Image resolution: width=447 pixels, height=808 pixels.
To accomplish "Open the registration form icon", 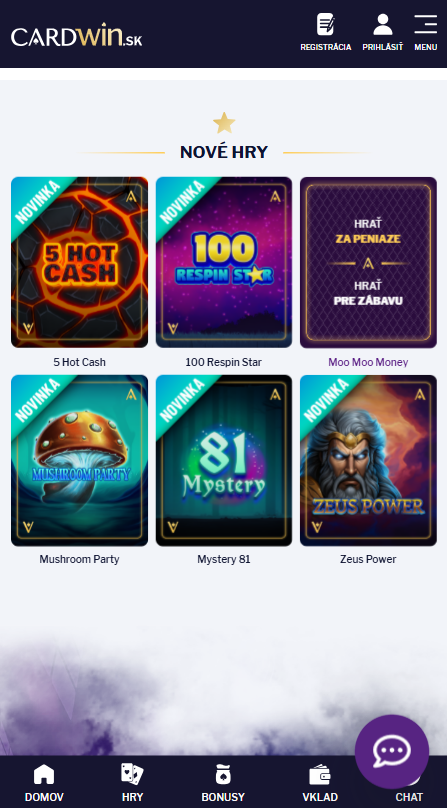I will click(325, 25).
